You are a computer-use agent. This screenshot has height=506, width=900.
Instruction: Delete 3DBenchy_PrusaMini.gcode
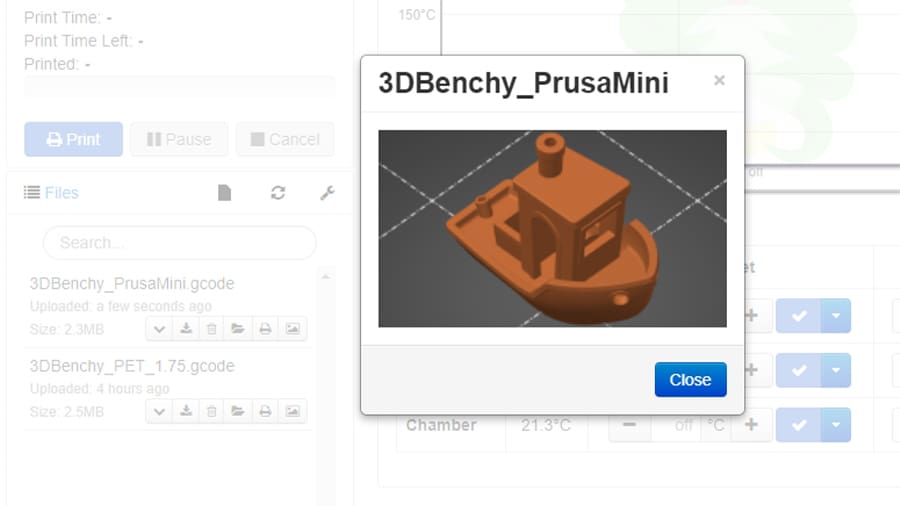[x=212, y=329]
